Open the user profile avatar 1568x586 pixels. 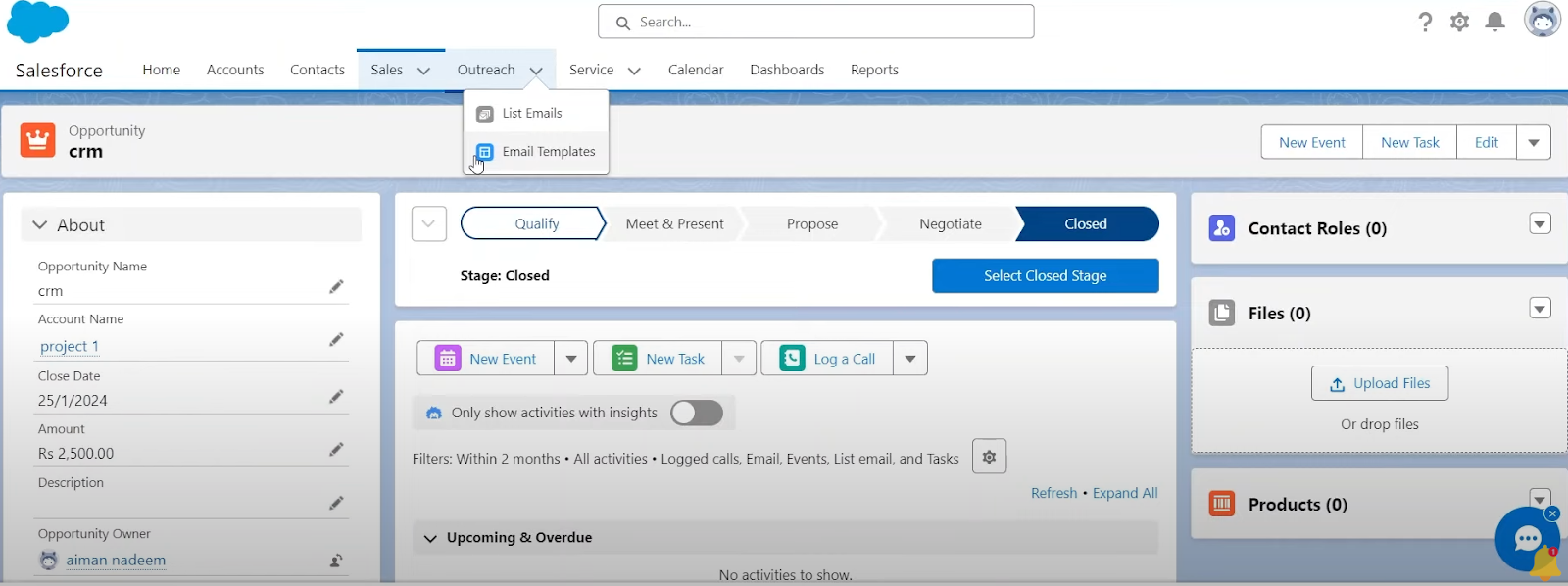click(1543, 20)
